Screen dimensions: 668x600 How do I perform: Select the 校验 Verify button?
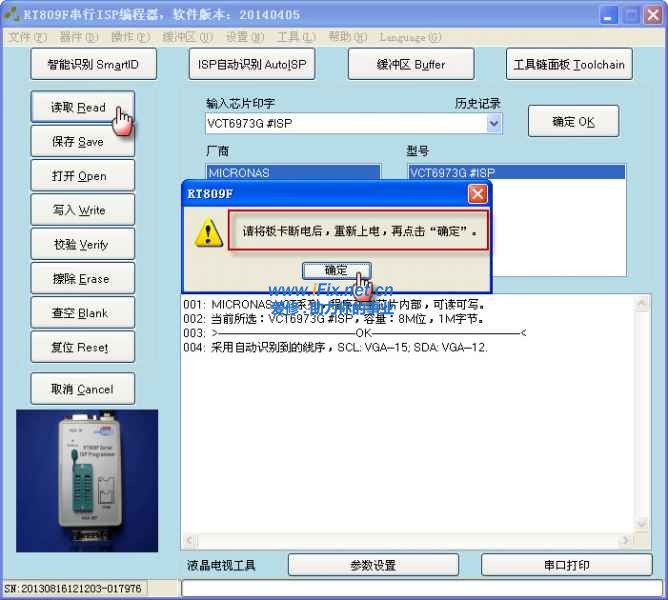79,245
